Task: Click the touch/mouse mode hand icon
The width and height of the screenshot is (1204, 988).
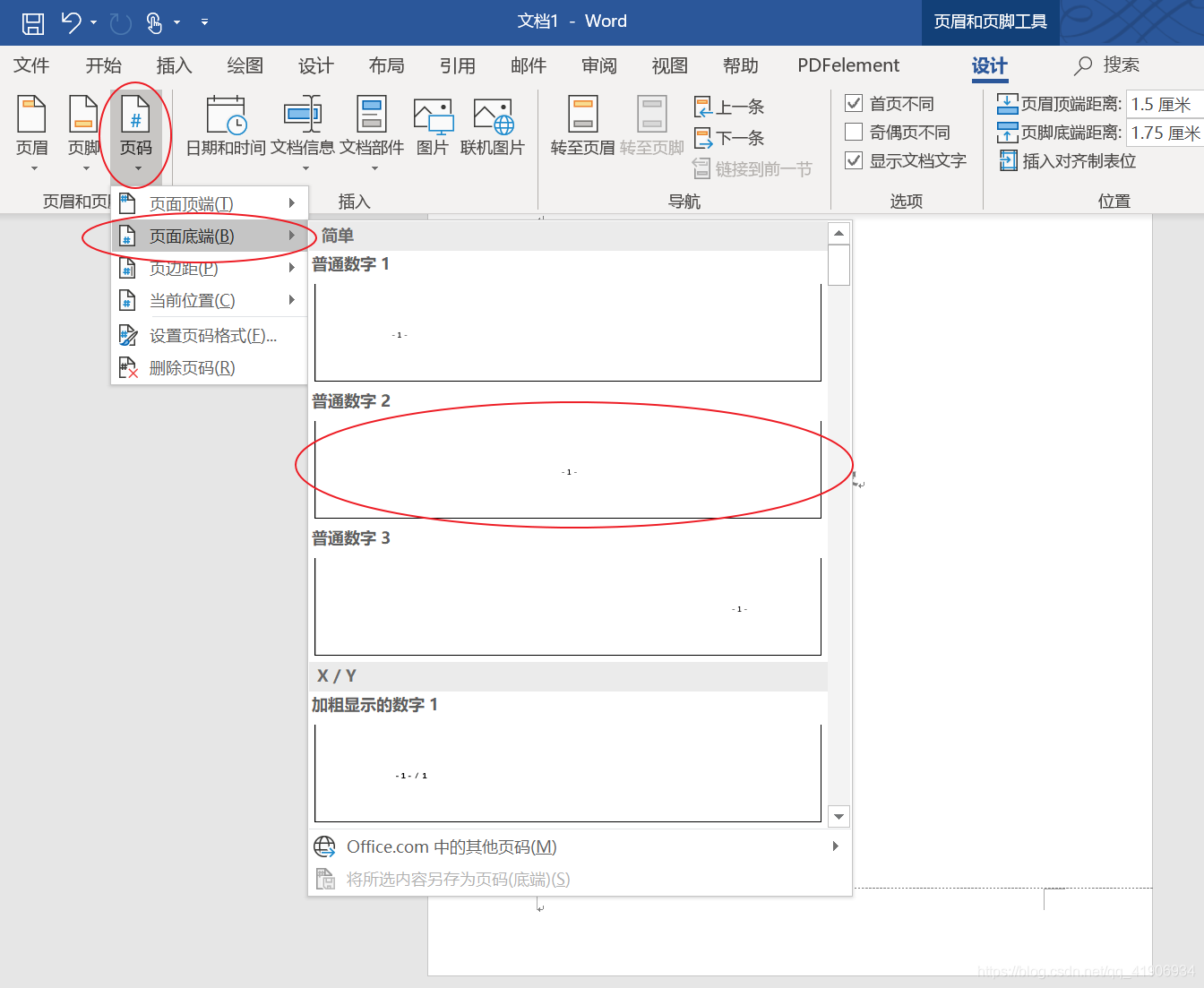Action: [154, 22]
